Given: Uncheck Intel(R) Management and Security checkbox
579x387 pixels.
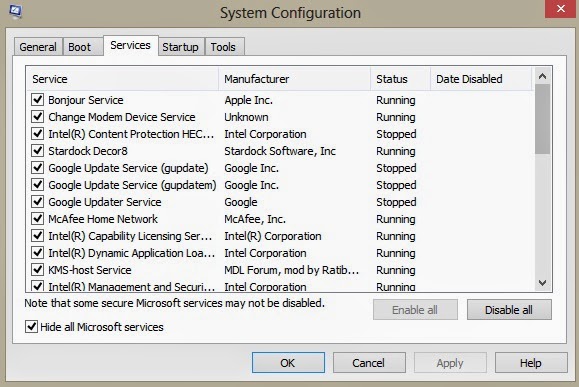Looking at the screenshot, I should tap(37, 286).
